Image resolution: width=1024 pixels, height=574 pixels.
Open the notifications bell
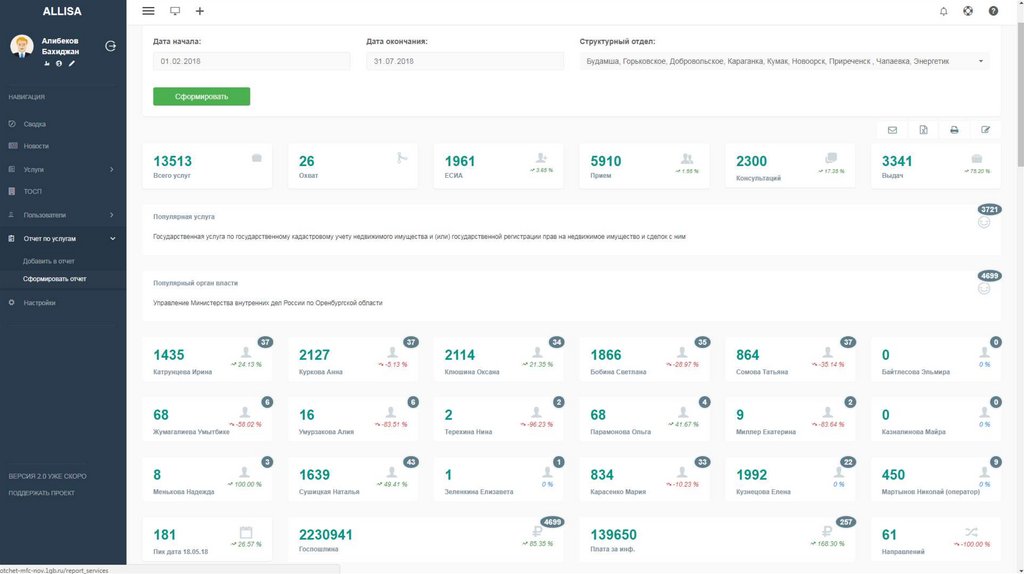[943, 11]
